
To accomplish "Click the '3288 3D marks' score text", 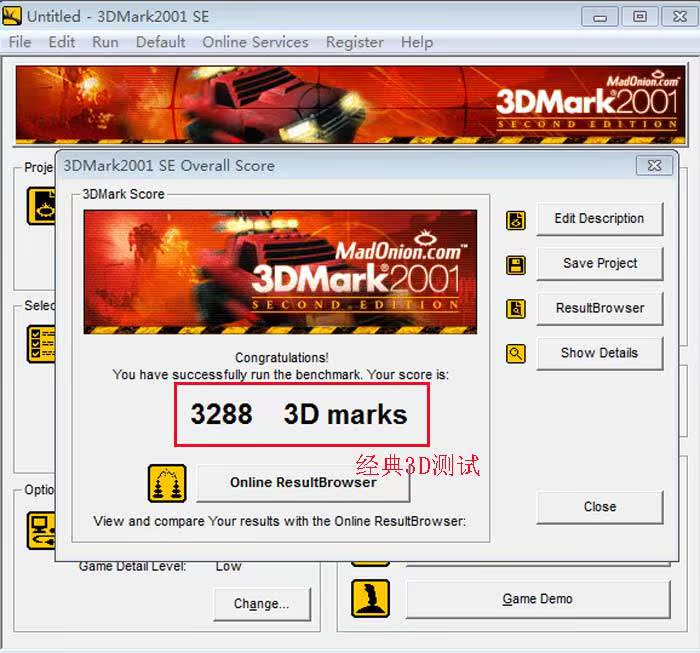I will (299, 414).
